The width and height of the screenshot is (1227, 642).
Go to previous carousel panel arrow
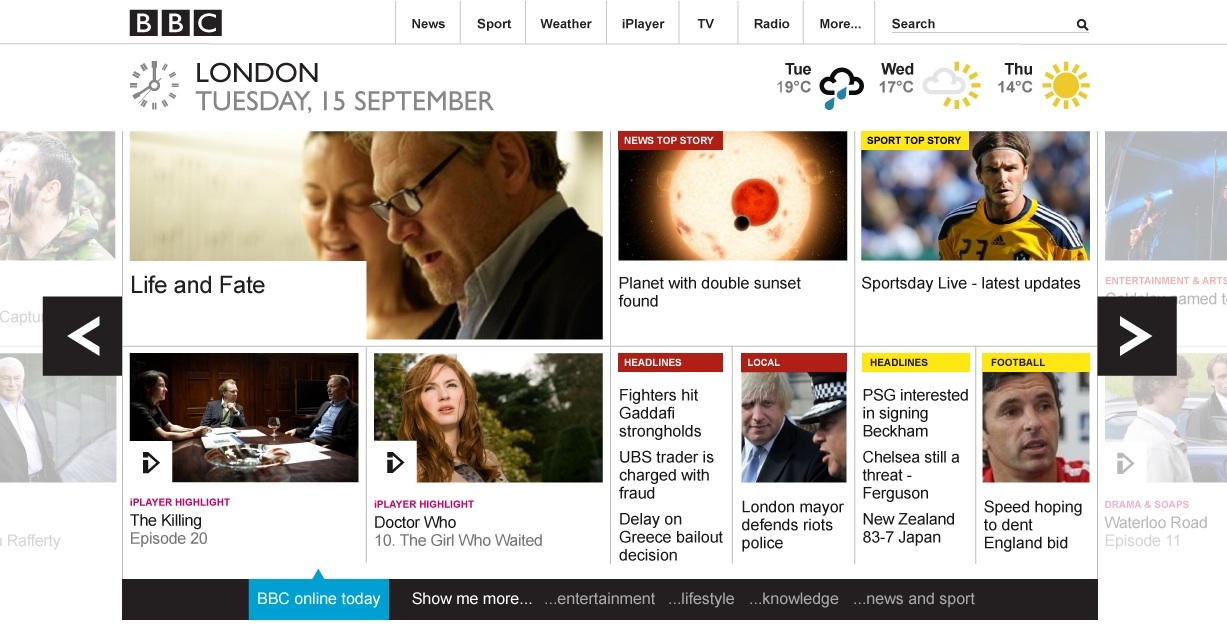click(83, 336)
